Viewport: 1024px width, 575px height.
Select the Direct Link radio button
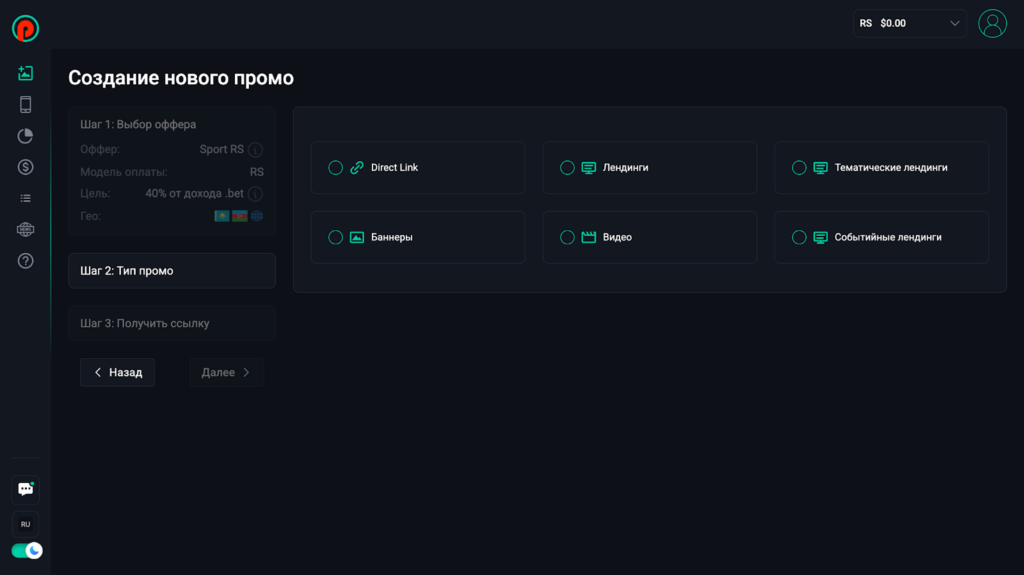point(335,168)
